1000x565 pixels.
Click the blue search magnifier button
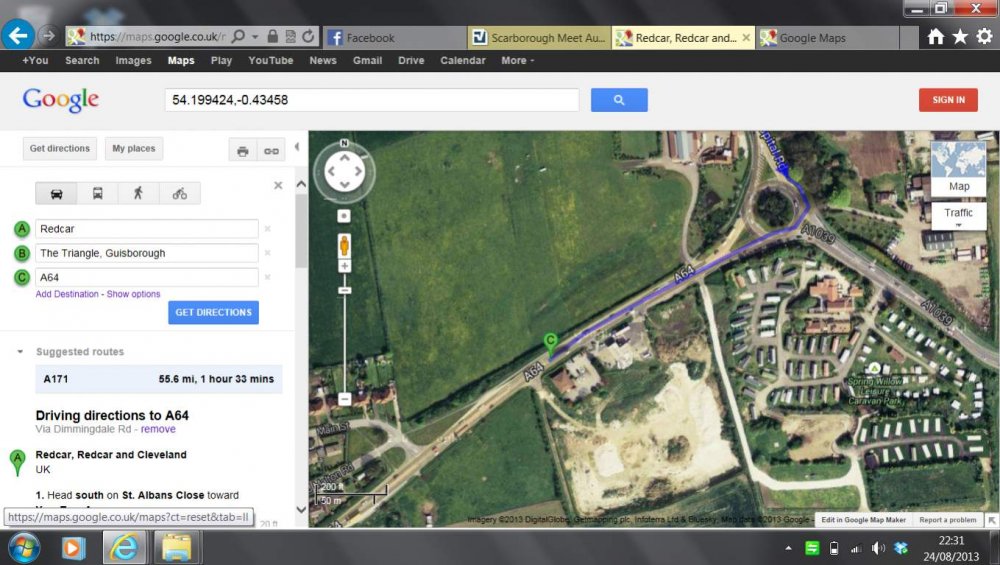click(619, 100)
